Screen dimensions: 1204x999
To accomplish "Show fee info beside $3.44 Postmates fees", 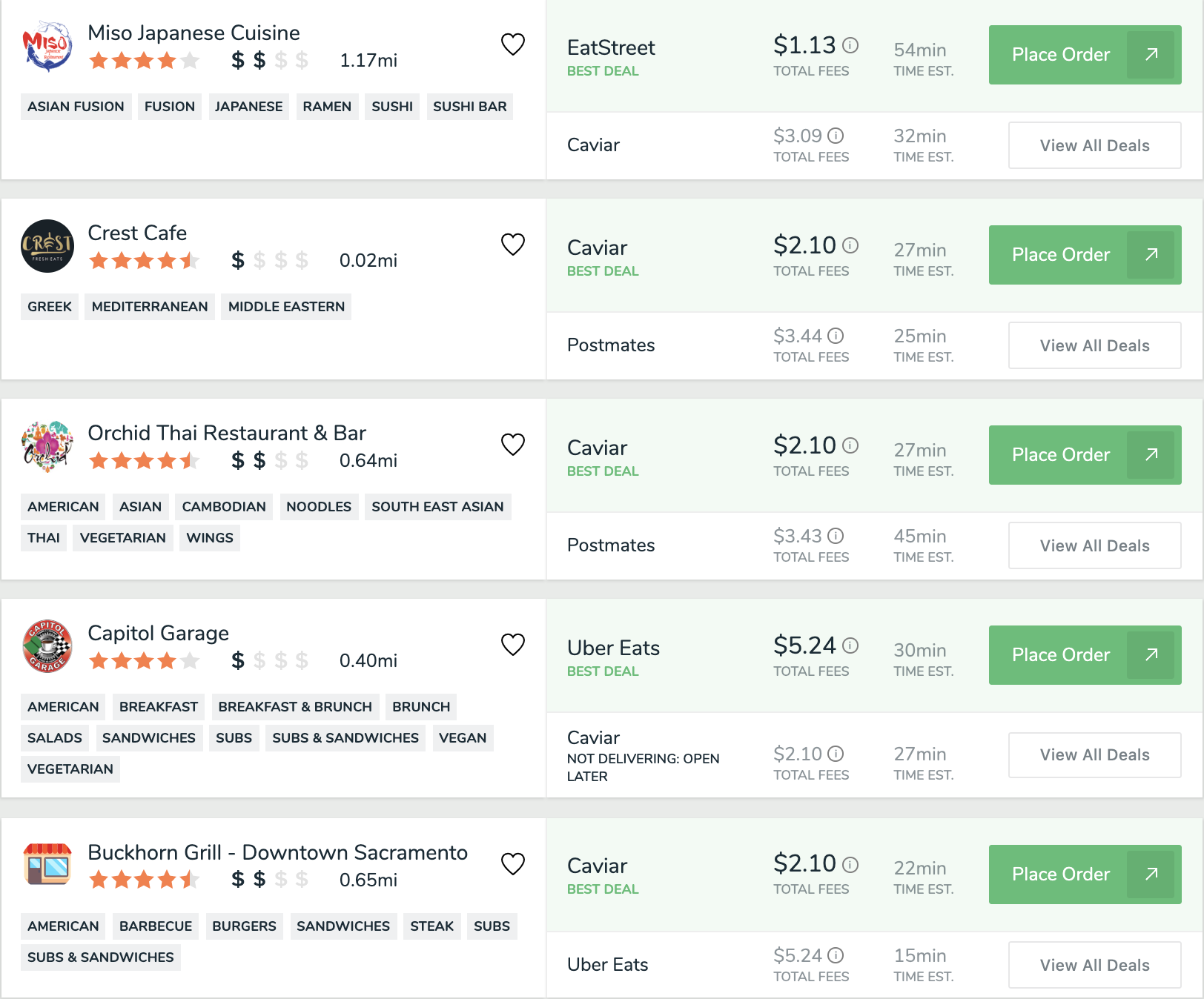I will click(836, 336).
